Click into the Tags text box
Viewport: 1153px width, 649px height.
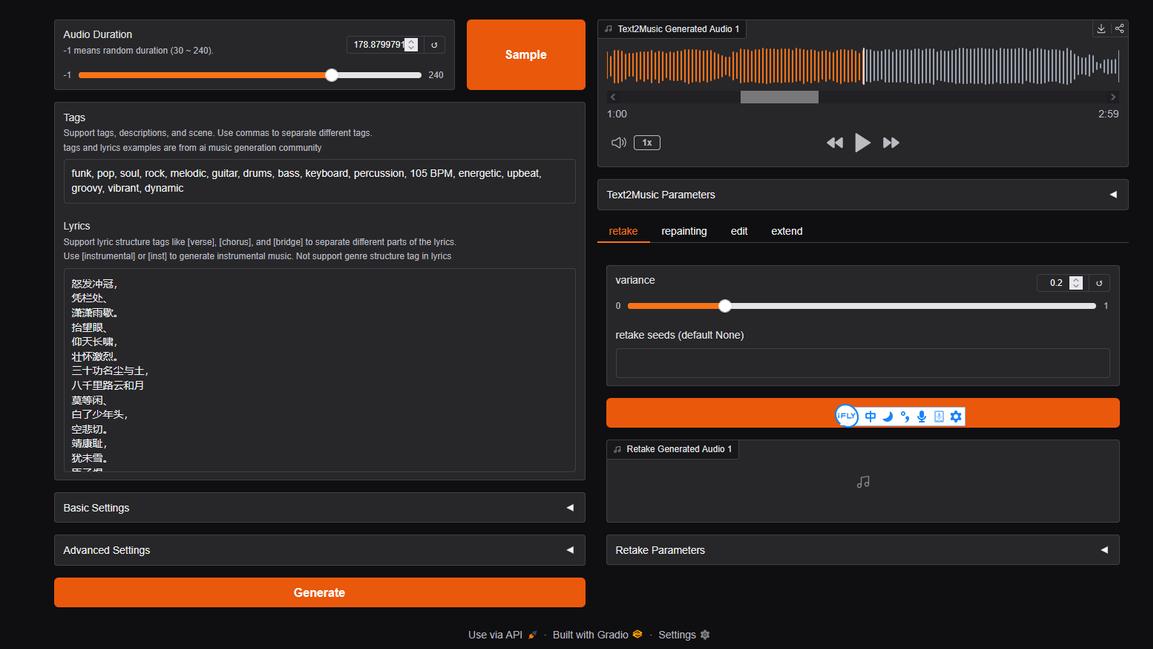coord(319,181)
